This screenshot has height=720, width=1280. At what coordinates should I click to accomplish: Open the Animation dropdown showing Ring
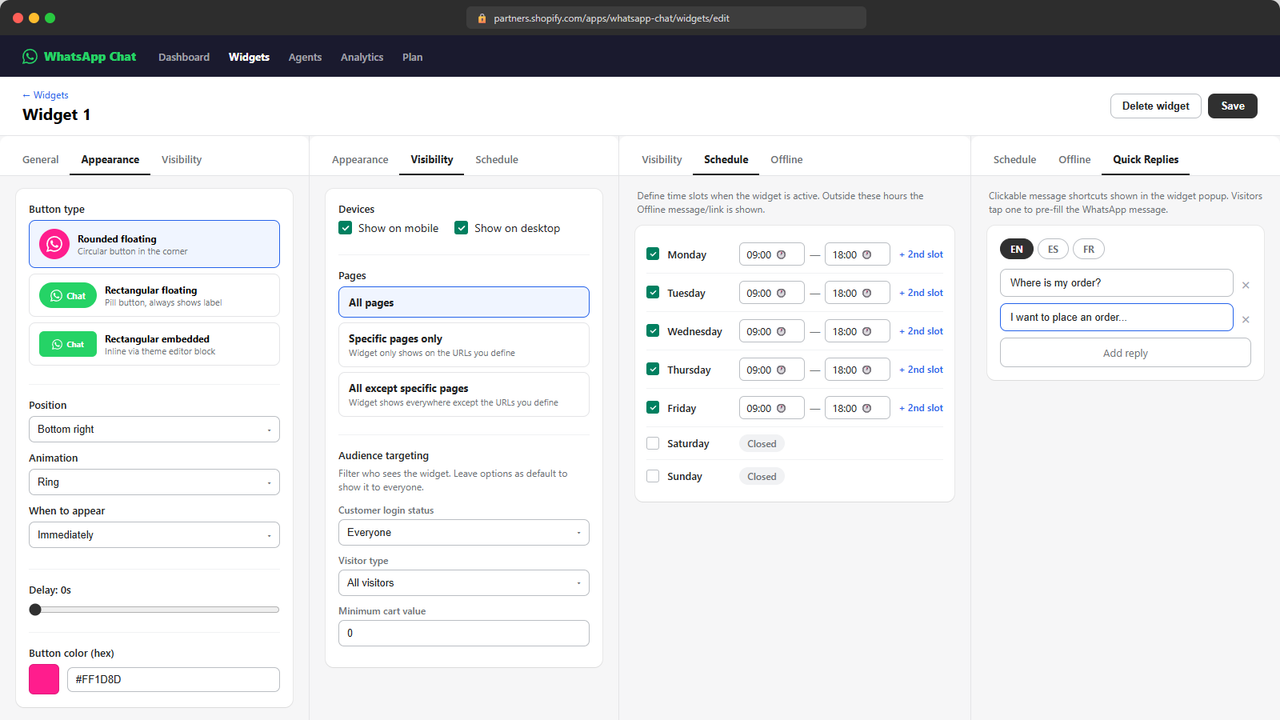(154, 482)
